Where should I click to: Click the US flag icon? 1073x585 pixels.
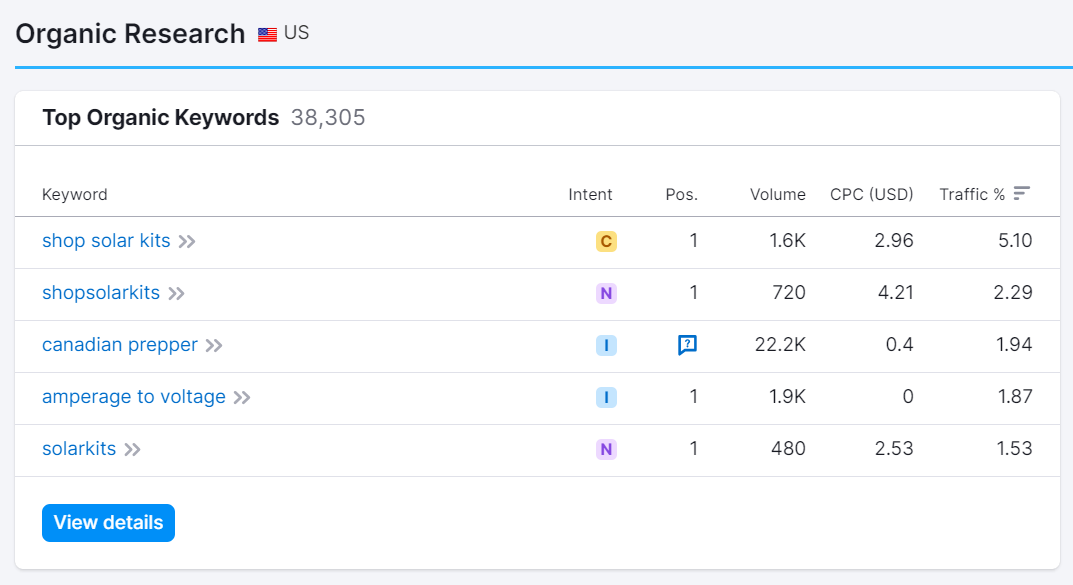tap(268, 34)
